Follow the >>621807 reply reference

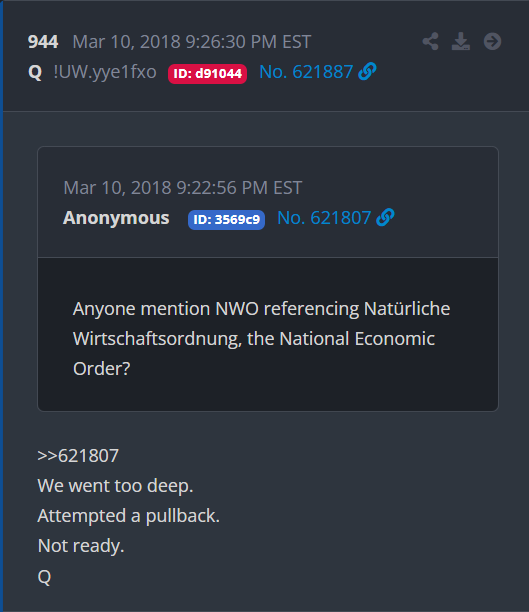coord(78,455)
